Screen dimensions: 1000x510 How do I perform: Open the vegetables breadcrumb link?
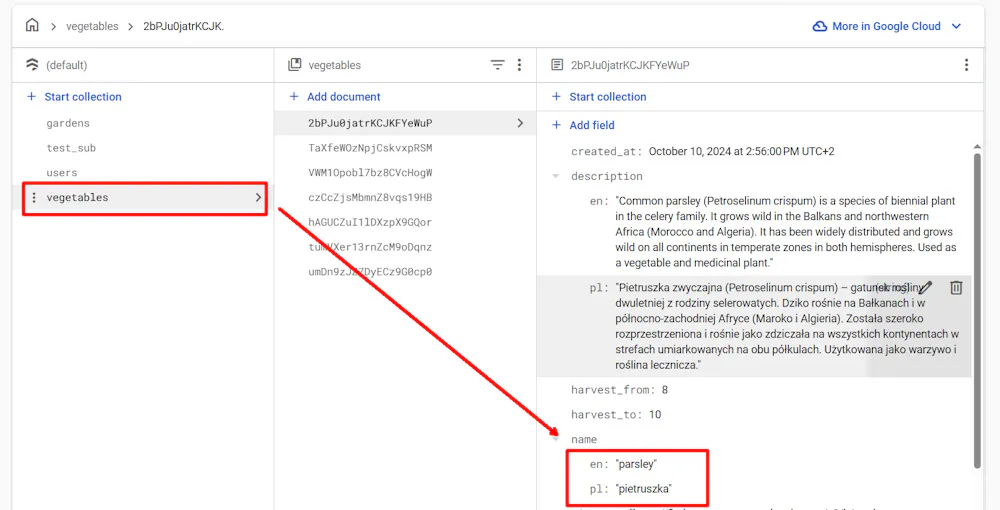coord(92,26)
